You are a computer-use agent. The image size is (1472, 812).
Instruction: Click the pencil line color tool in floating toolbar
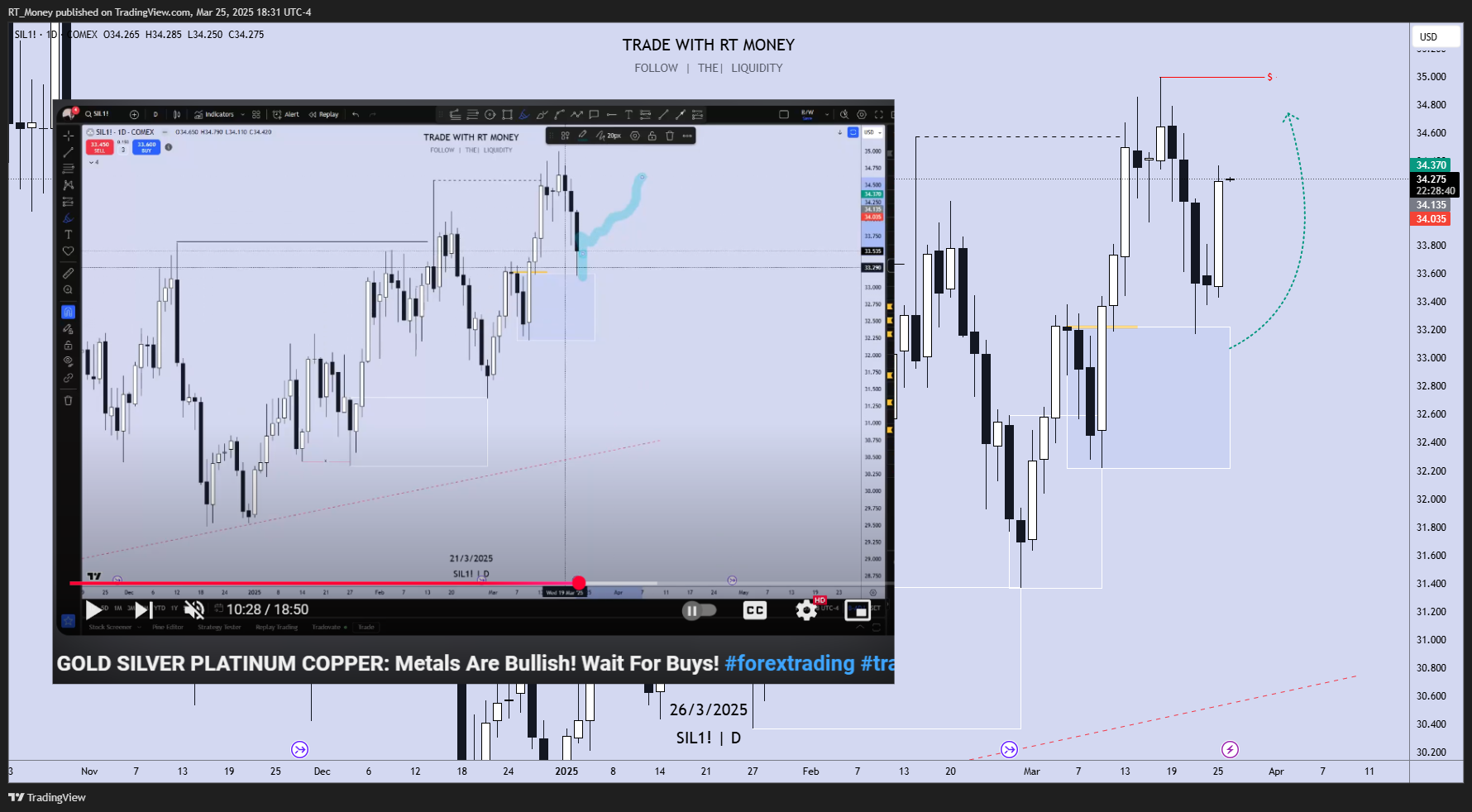(x=583, y=135)
